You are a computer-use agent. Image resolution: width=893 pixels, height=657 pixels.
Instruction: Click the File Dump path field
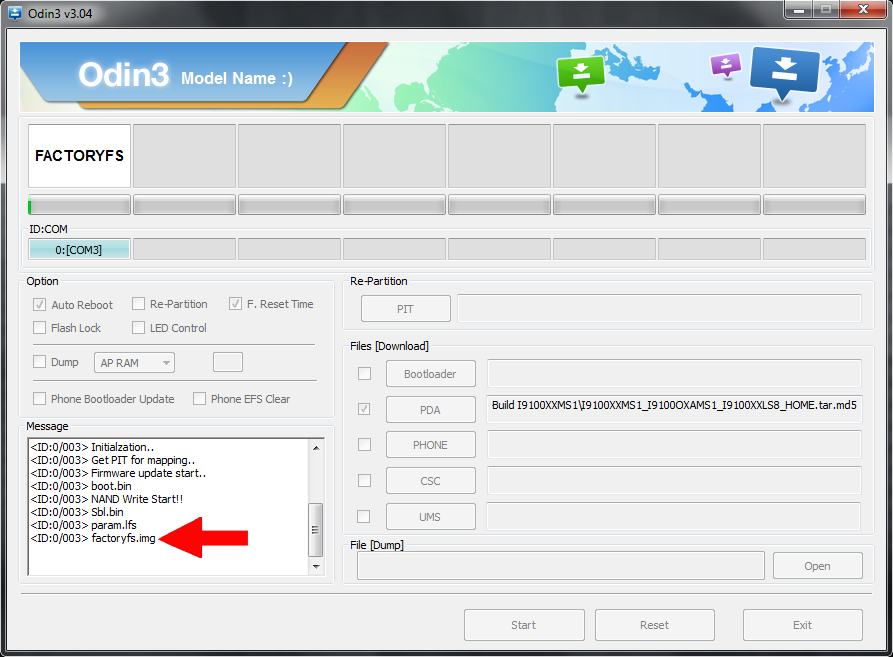(x=560, y=566)
